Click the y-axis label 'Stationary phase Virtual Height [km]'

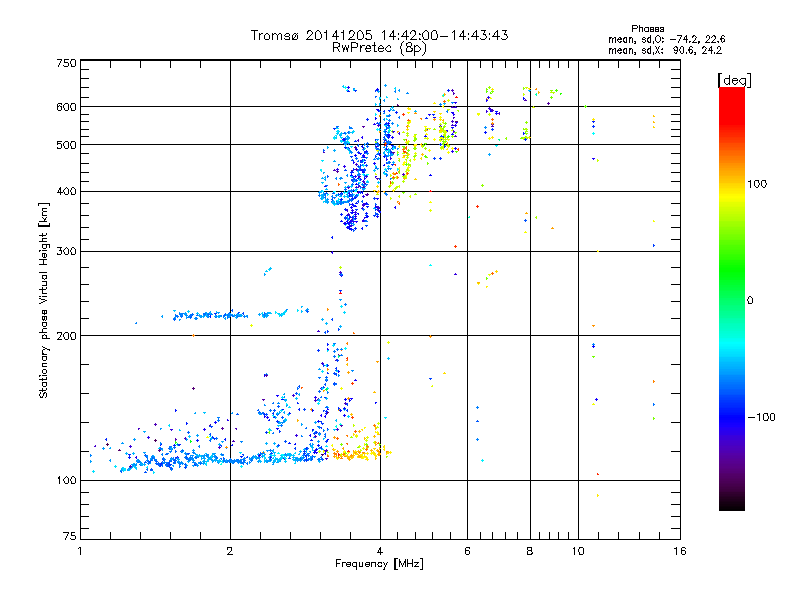click(x=44, y=301)
